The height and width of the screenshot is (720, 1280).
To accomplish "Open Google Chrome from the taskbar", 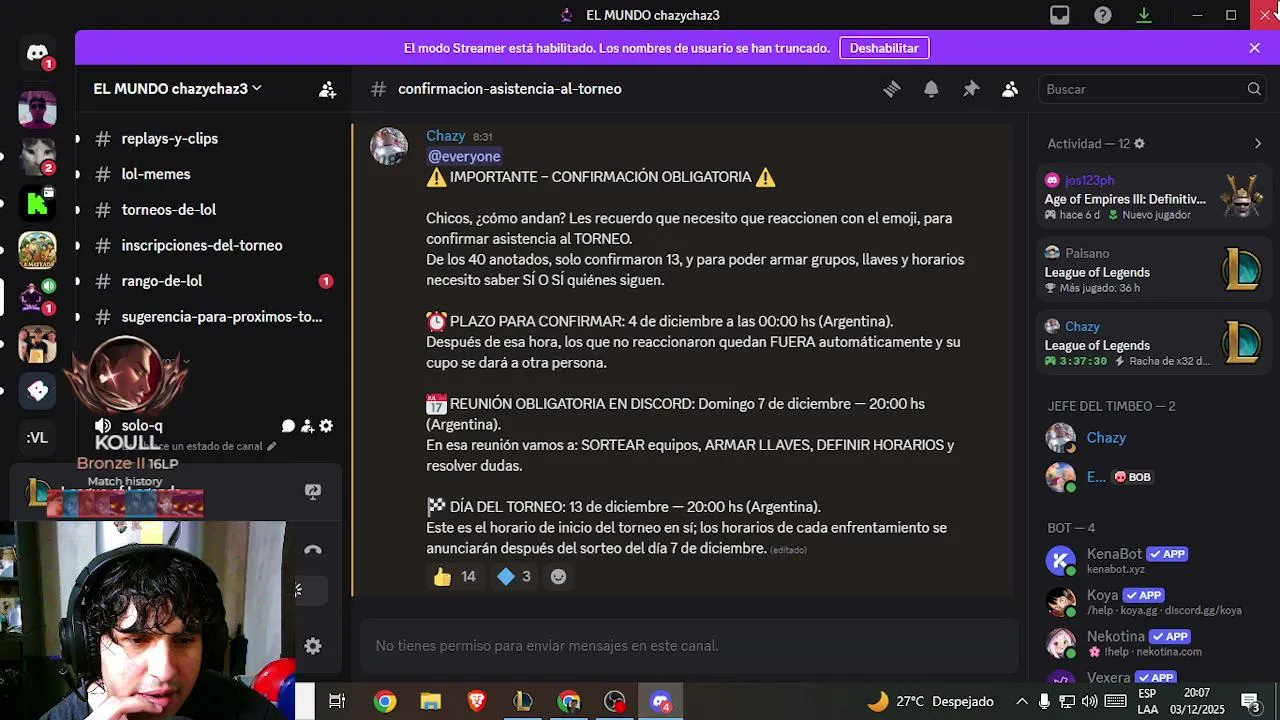I will pyautogui.click(x=385, y=701).
